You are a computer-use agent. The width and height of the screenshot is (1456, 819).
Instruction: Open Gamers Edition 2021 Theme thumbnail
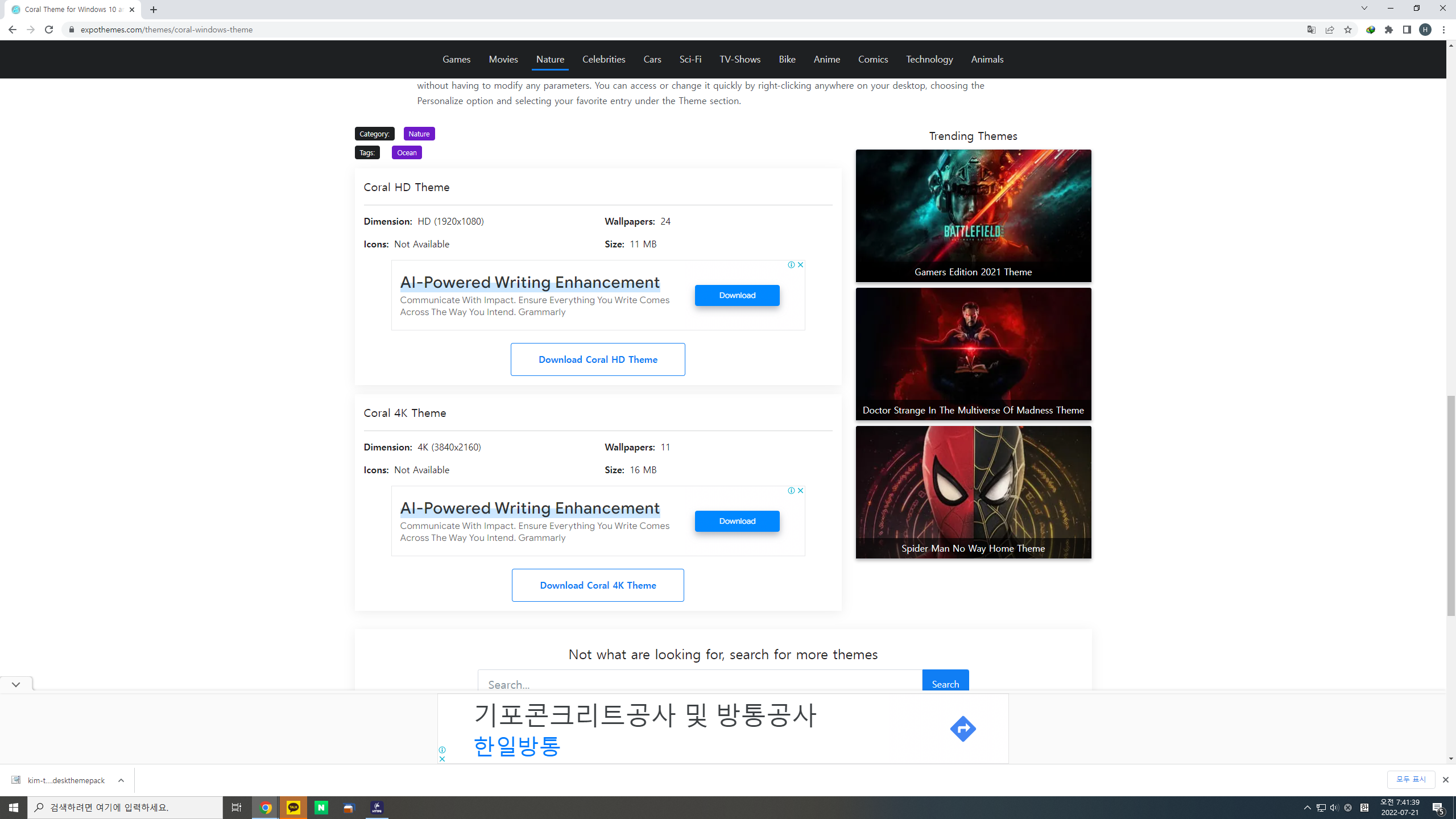pyautogui.click(x=973, y=216)
